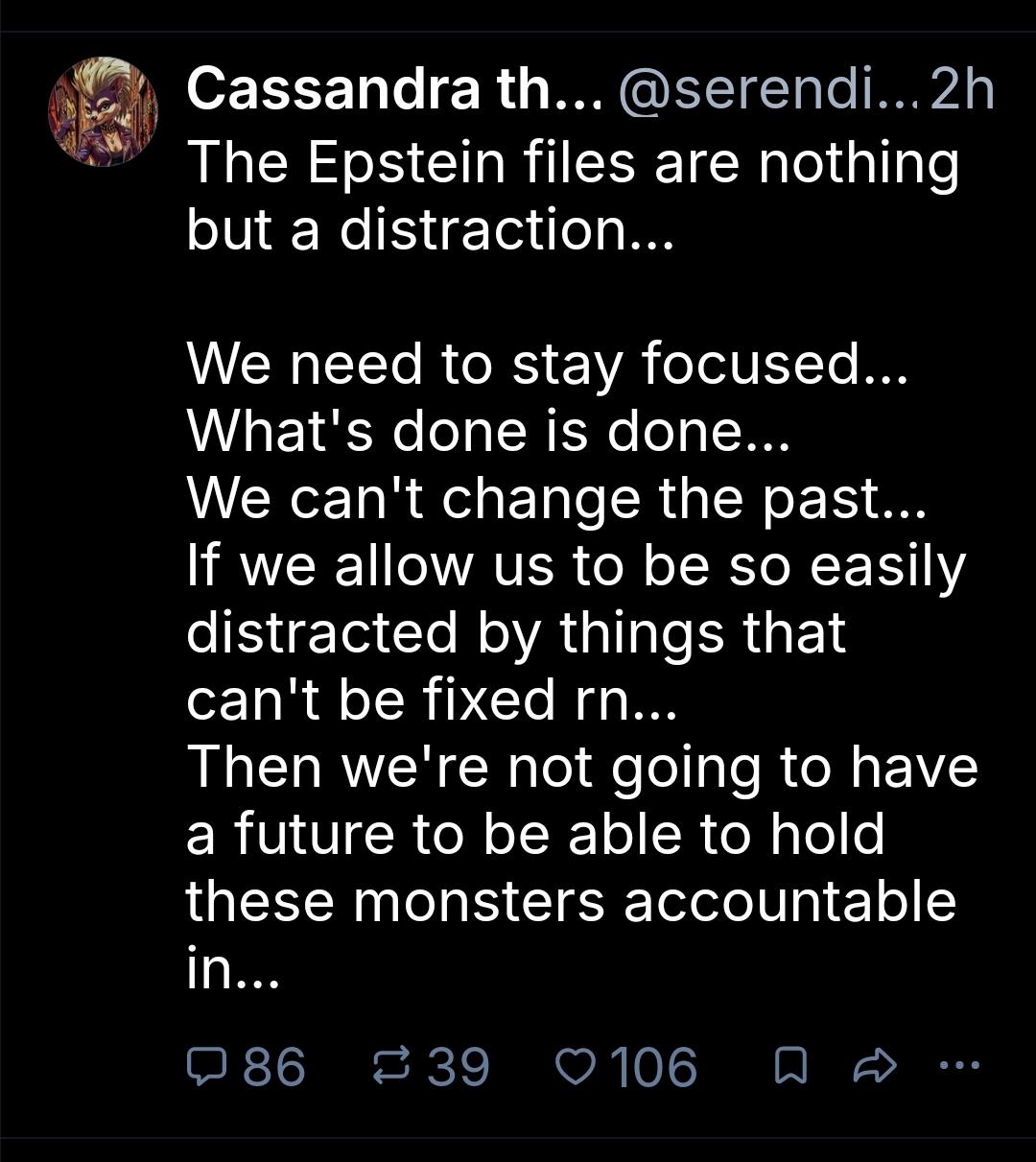Screen dimensions: 1036x1162
Task: Click the like count 106
Action: (x=654, y=1066)
